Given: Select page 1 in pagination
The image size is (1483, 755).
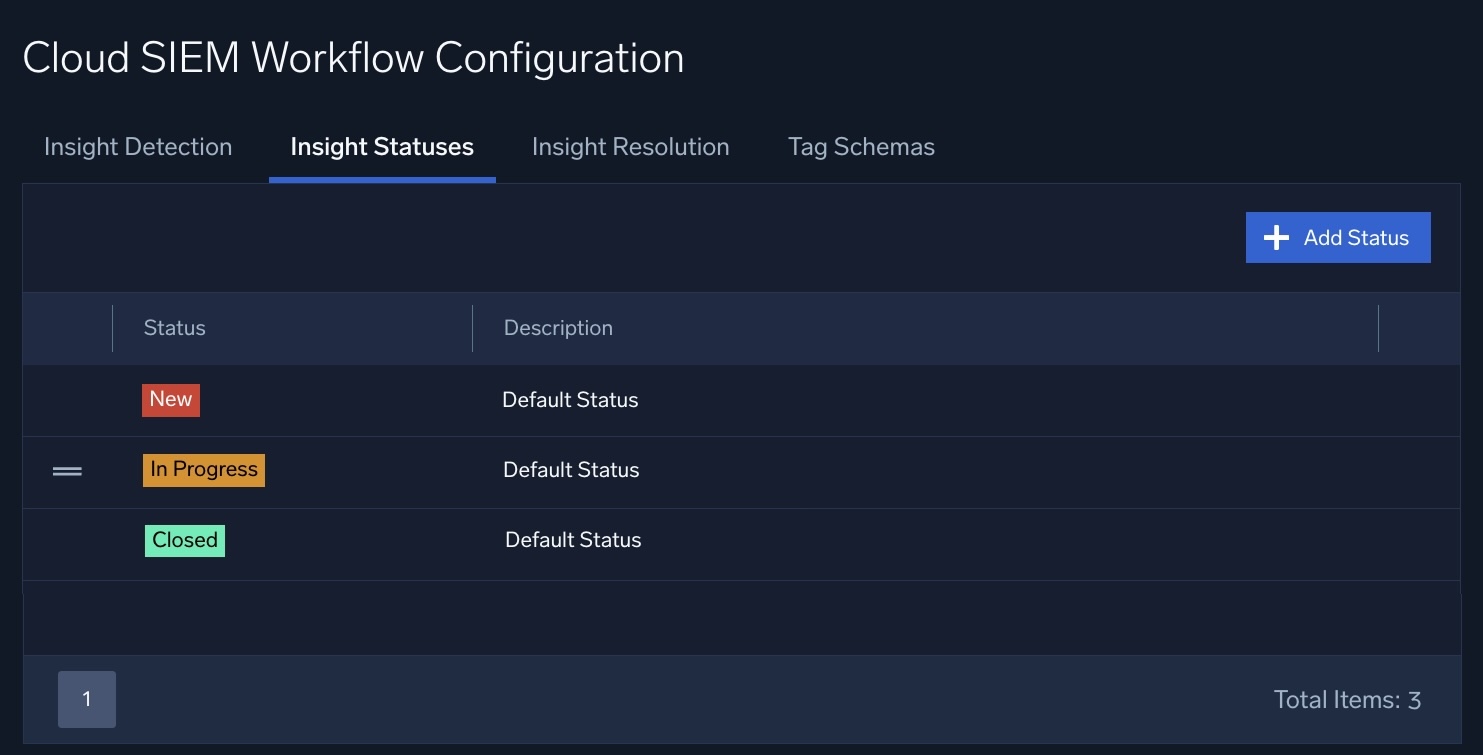Looking at the screenshot, I should click(87, 699).
